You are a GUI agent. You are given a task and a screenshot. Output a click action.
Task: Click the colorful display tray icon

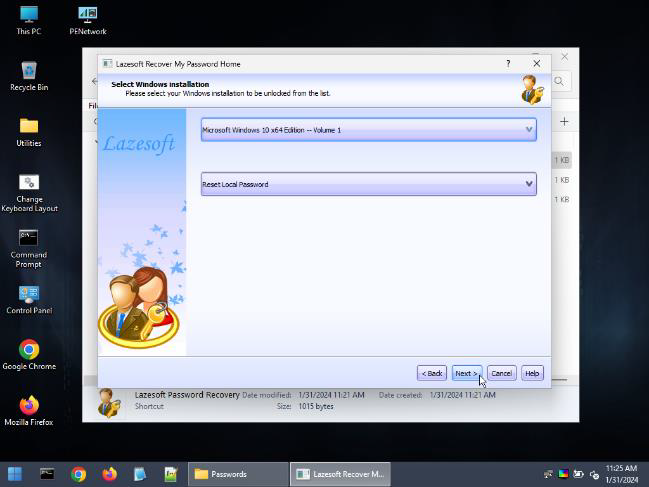[x=563, y=474]
